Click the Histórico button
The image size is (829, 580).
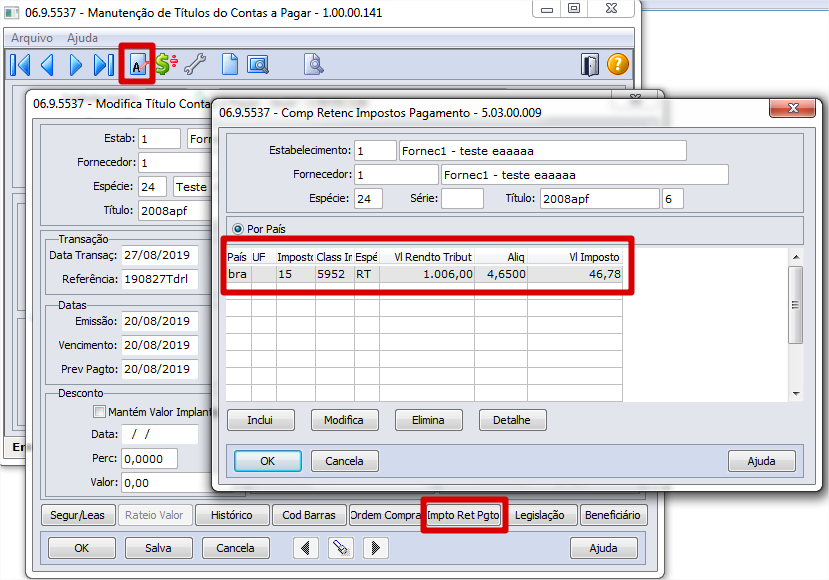pyautogui.click(x=232, y=515)
